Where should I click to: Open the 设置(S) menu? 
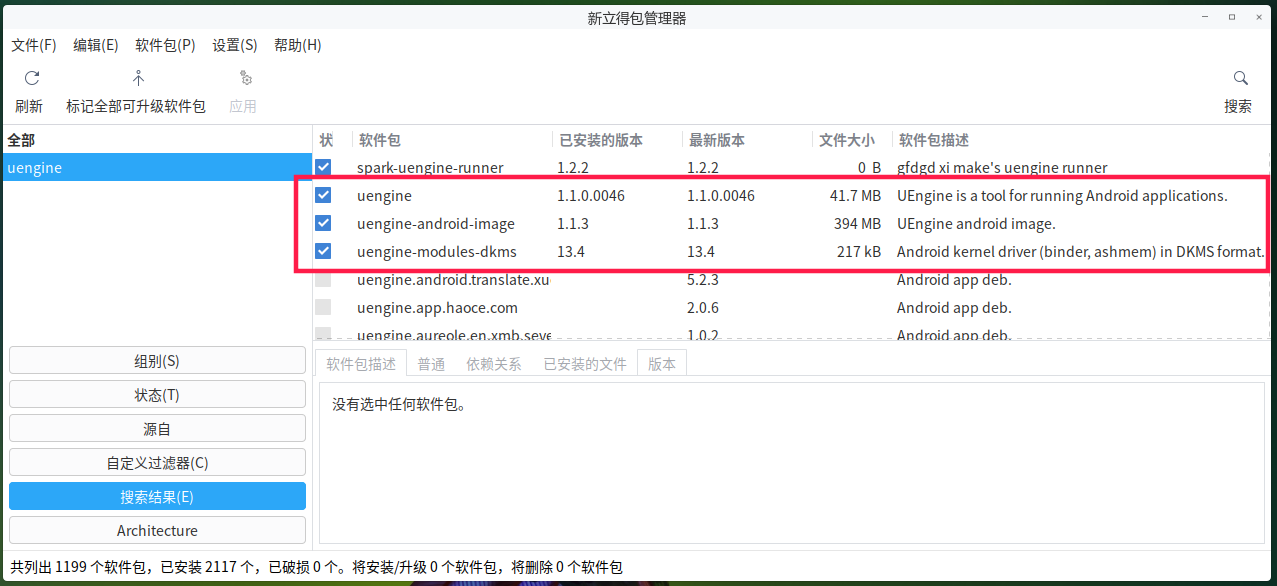coord(235,45)
